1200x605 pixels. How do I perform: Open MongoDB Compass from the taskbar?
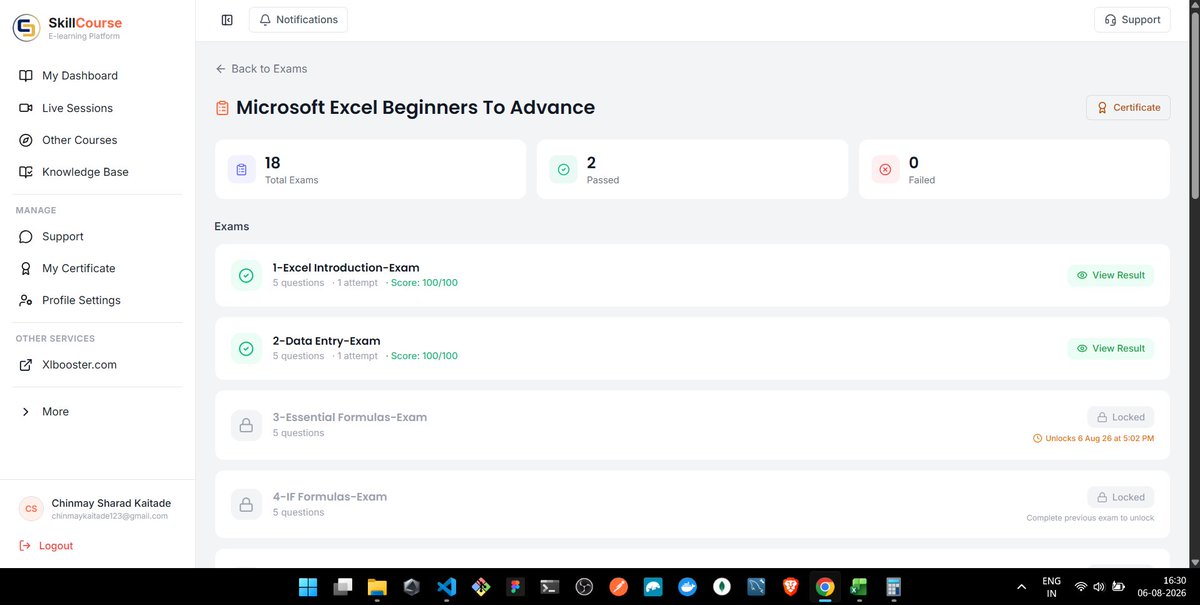(722, 587)
